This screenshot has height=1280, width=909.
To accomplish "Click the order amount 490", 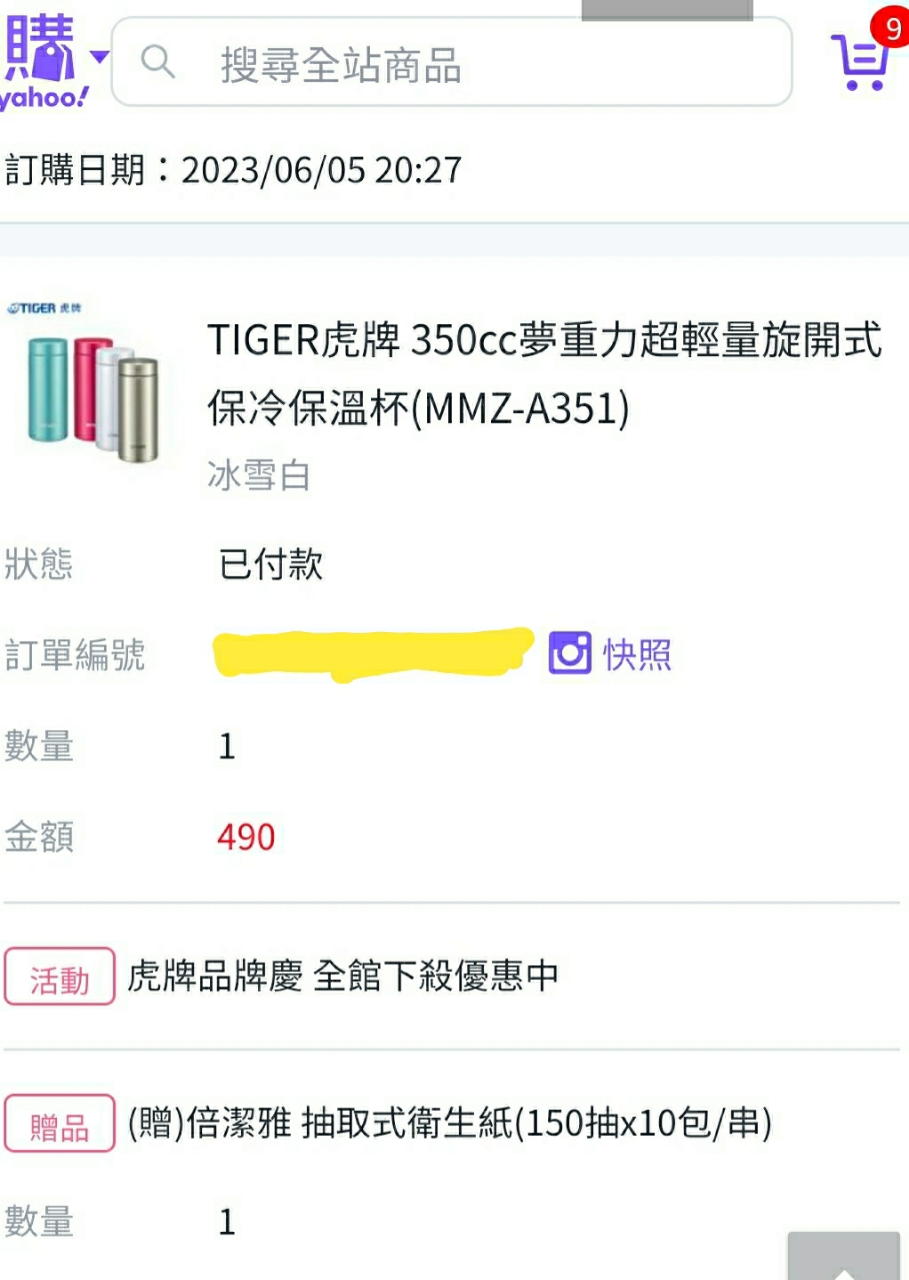I will pos(246,837).
